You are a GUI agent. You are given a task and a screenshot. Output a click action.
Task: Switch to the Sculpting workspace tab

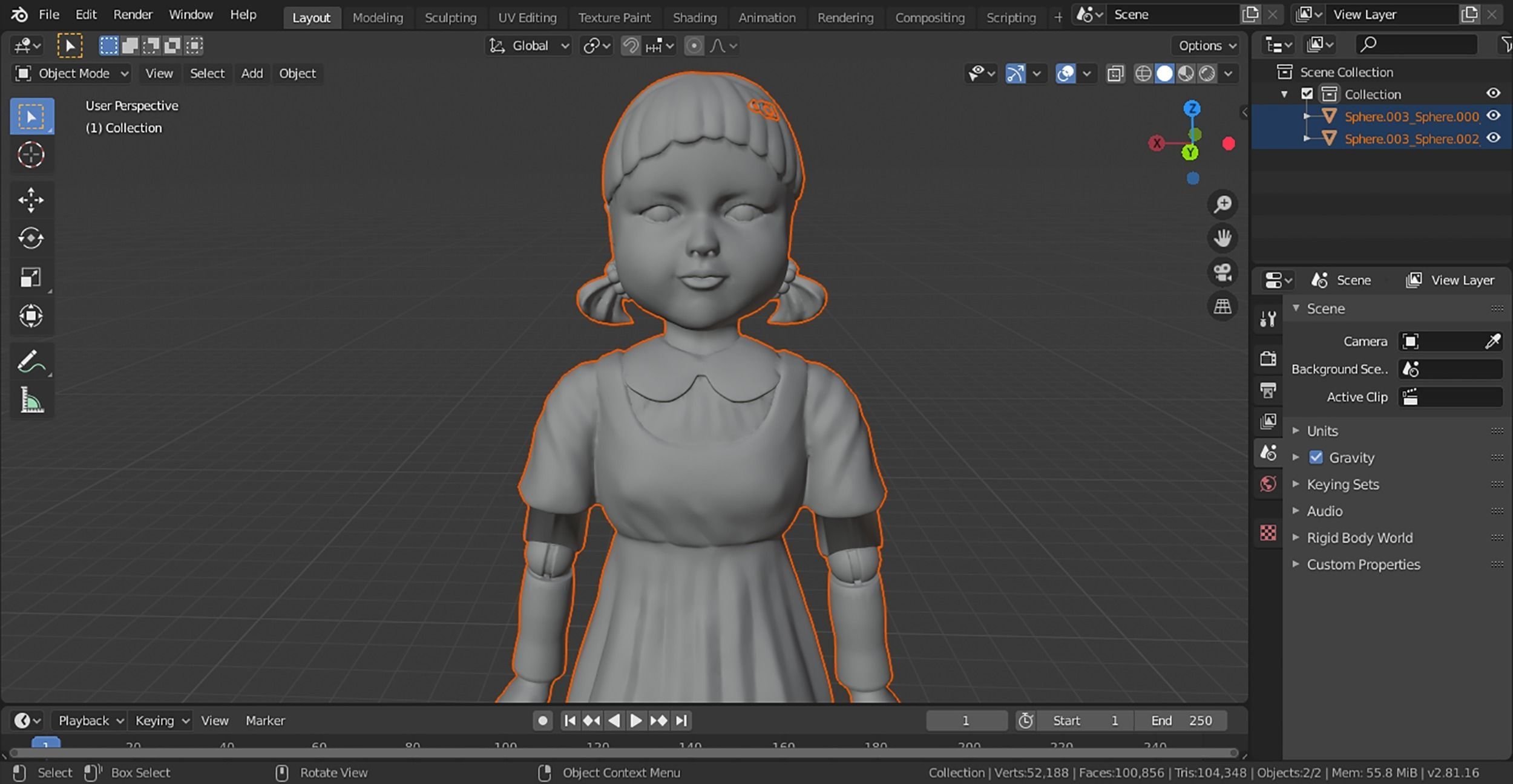coord(450,18)
